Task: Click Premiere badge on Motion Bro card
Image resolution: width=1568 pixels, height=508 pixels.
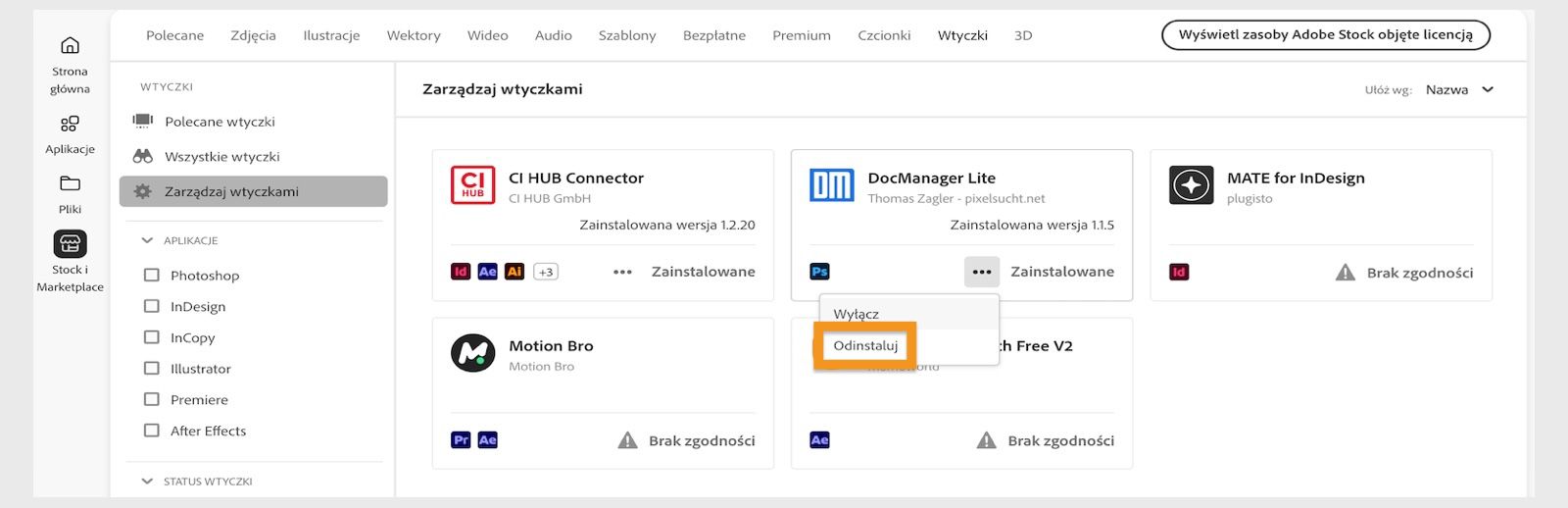Action: point(461,440)
